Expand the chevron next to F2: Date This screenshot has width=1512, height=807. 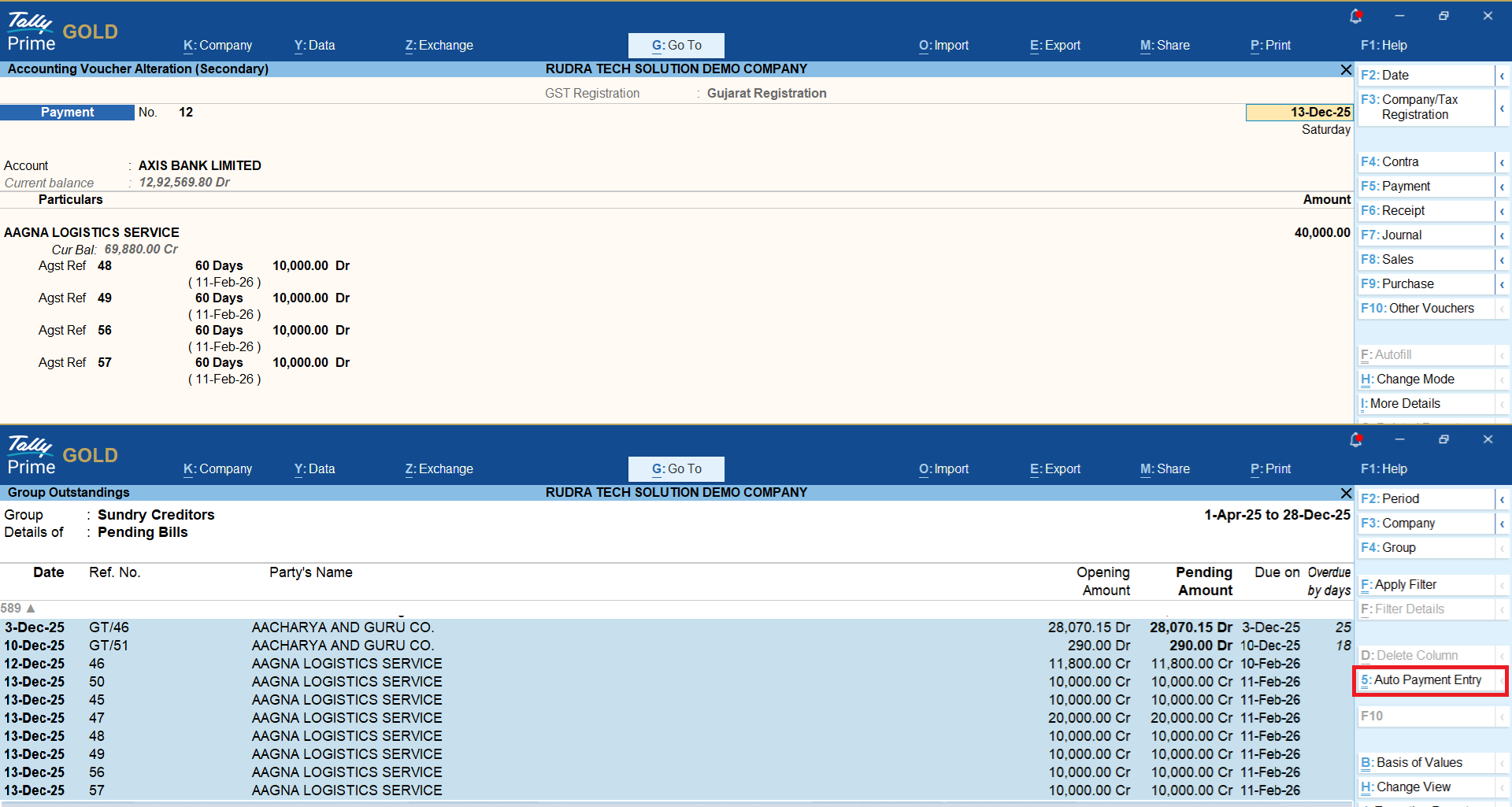tap(1502, 76)
